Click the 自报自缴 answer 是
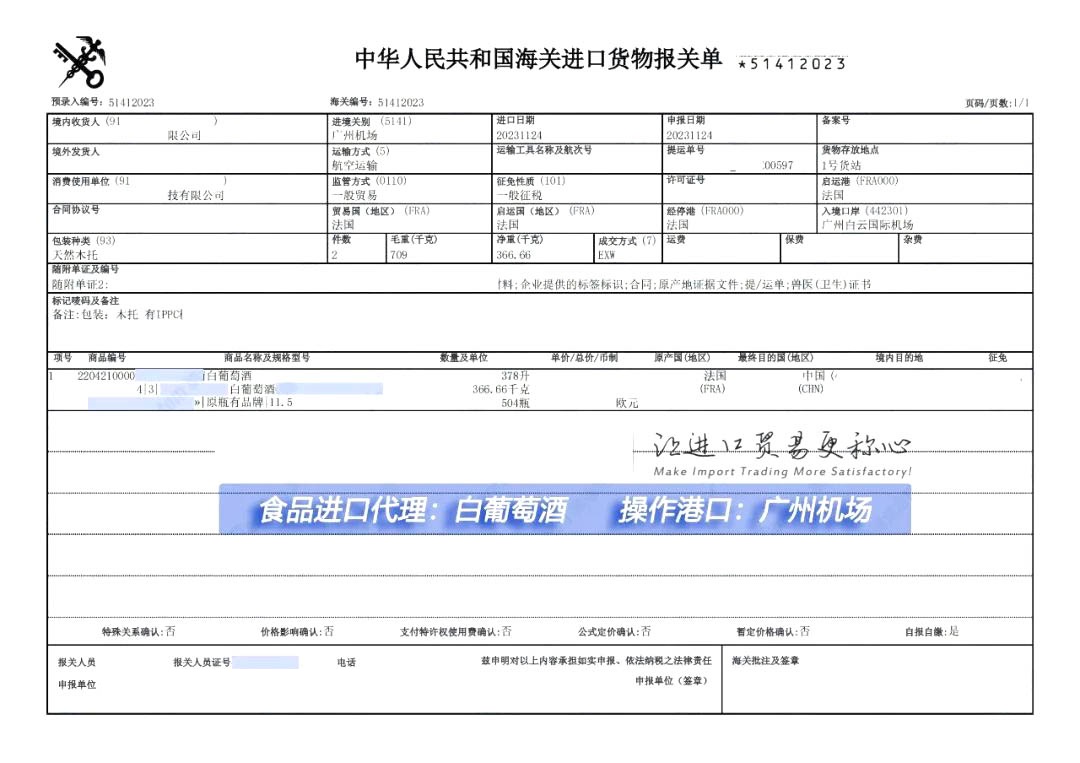1080x763 pixels. click(953, 632)
